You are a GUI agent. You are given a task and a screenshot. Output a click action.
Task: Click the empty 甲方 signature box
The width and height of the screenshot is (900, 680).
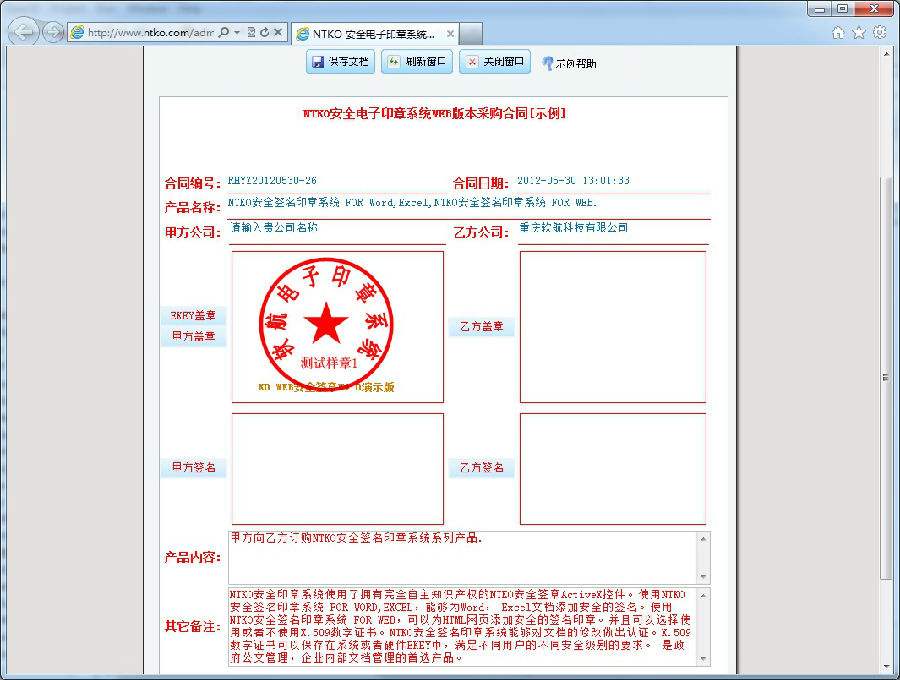click(338, 468)
